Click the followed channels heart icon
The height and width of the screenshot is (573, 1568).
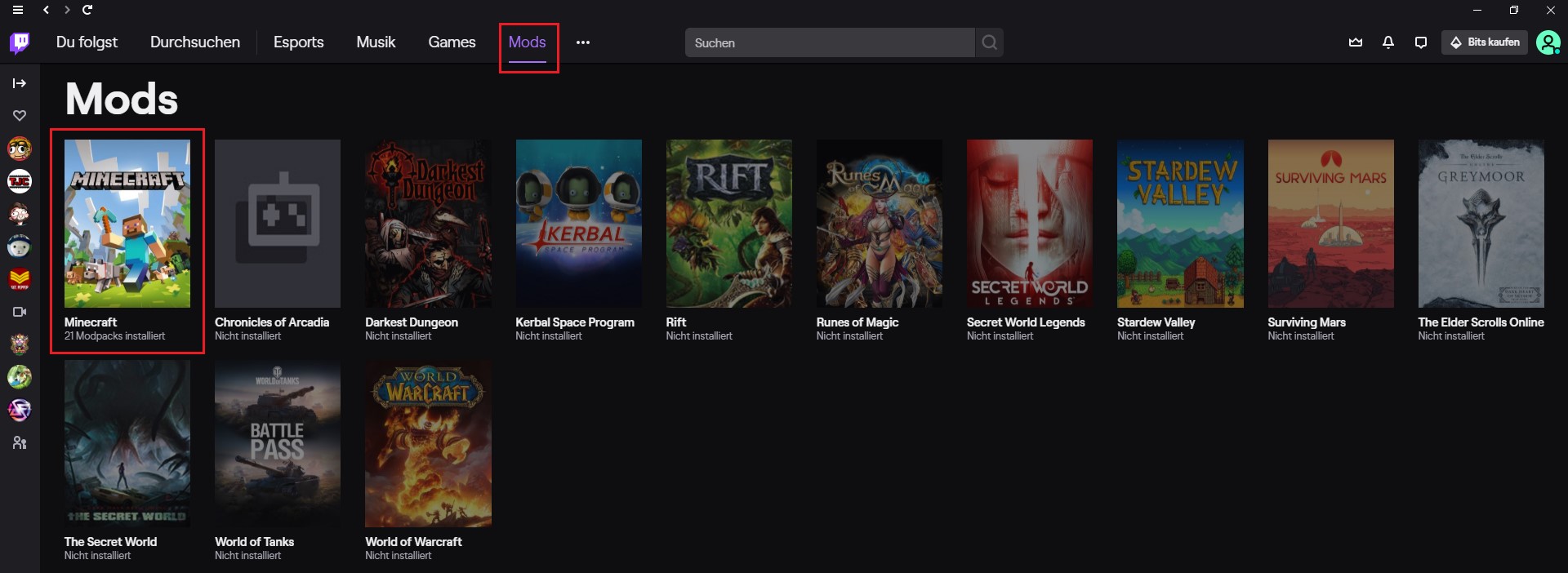20,116
